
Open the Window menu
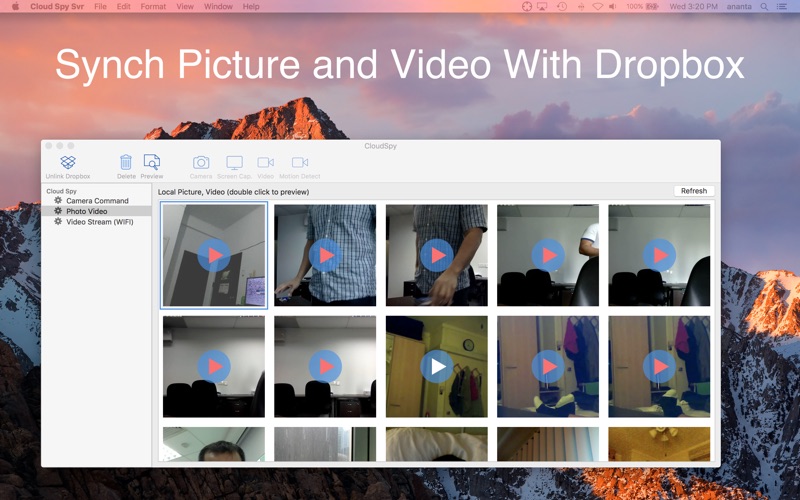coord(218,7)
